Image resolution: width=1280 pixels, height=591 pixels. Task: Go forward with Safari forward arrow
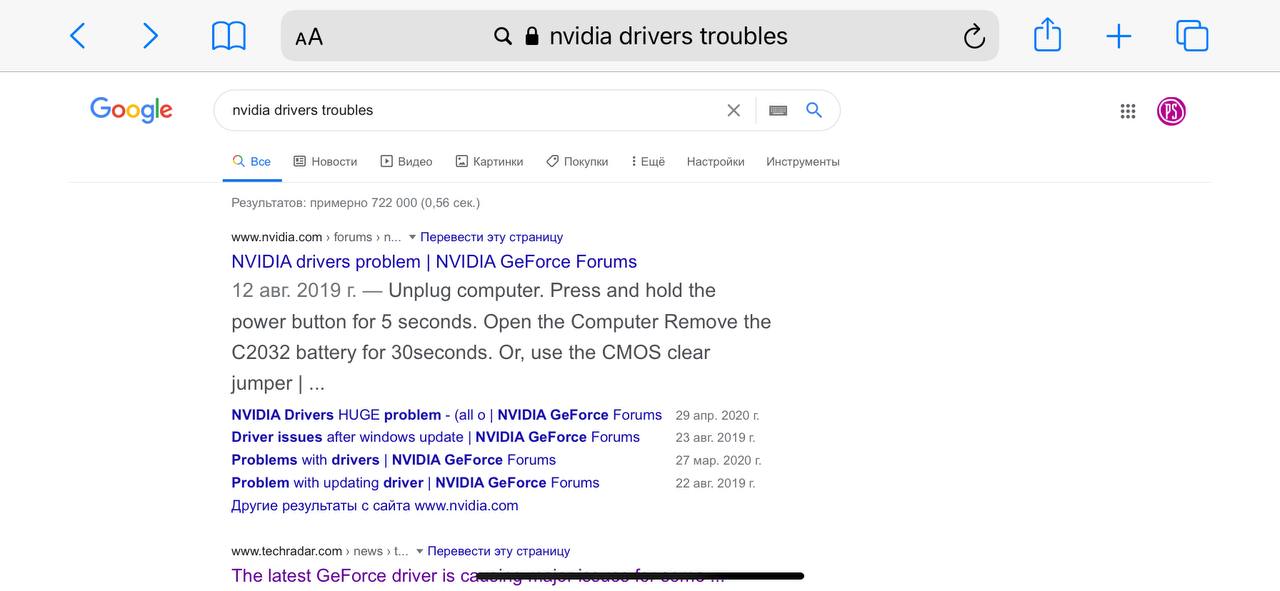150,36
